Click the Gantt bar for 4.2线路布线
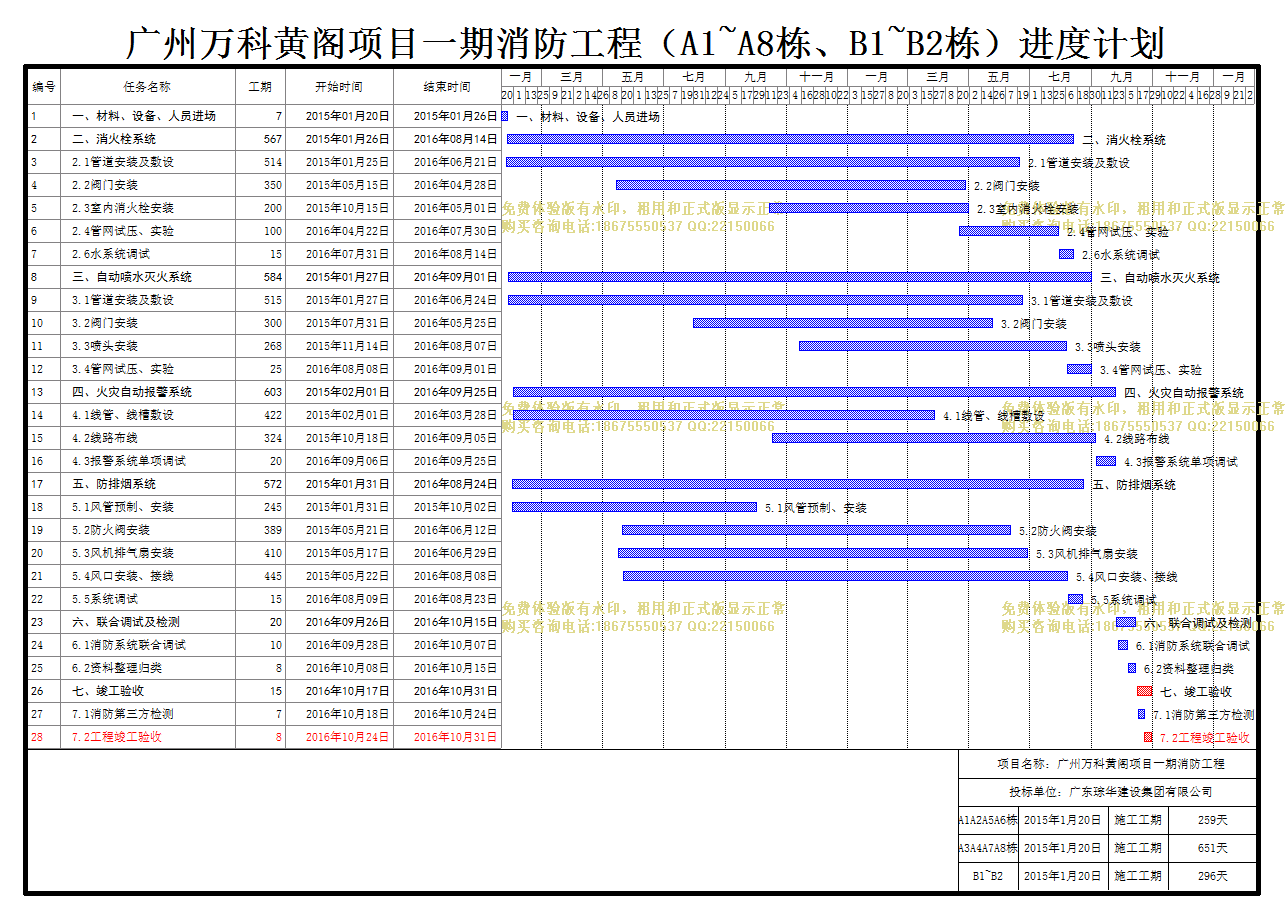The height and width of the screenshot is (917, 1285). pyautogui.click(x=934, y=438)
